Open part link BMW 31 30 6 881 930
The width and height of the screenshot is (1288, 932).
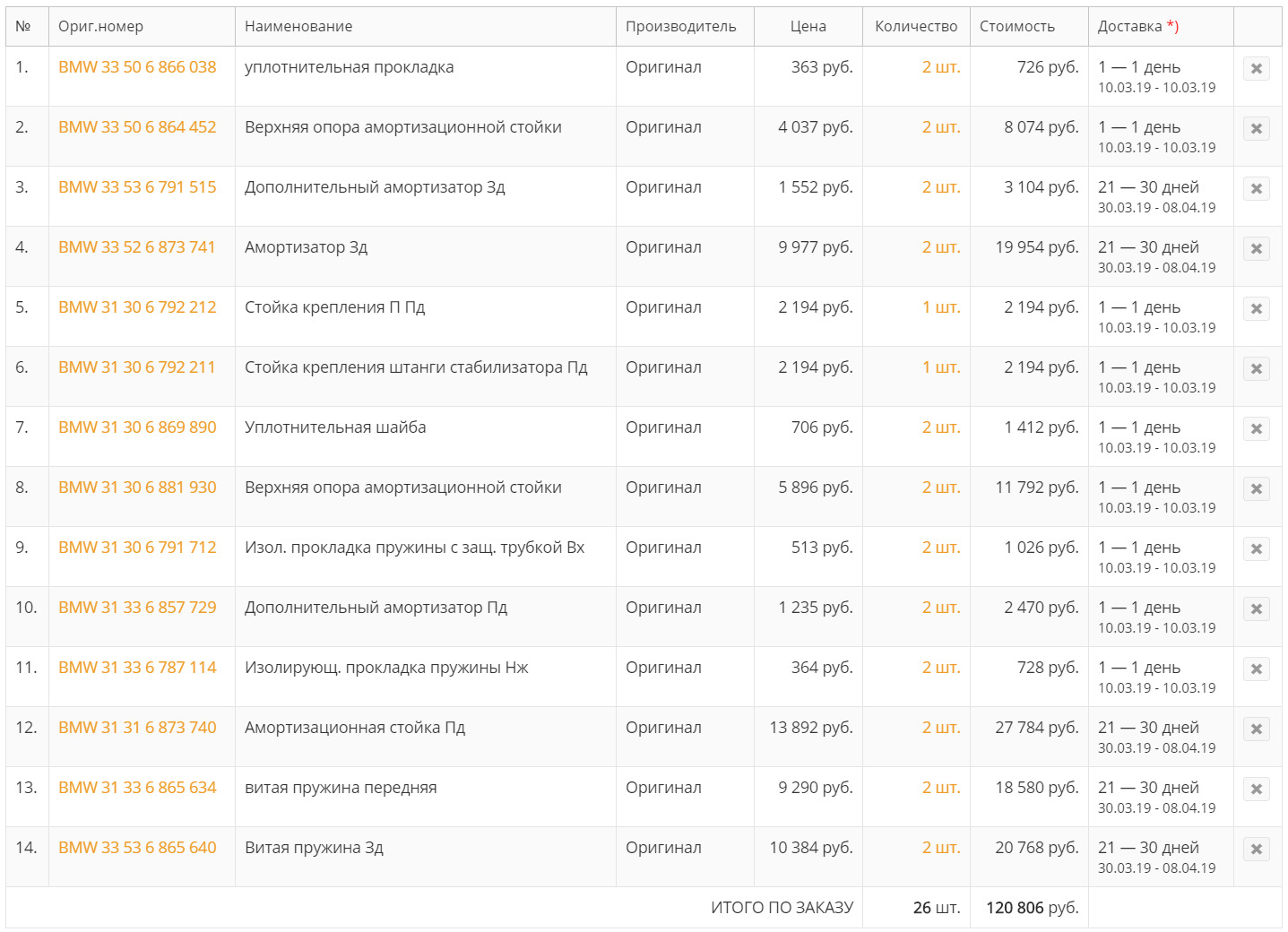click(137, 488)
